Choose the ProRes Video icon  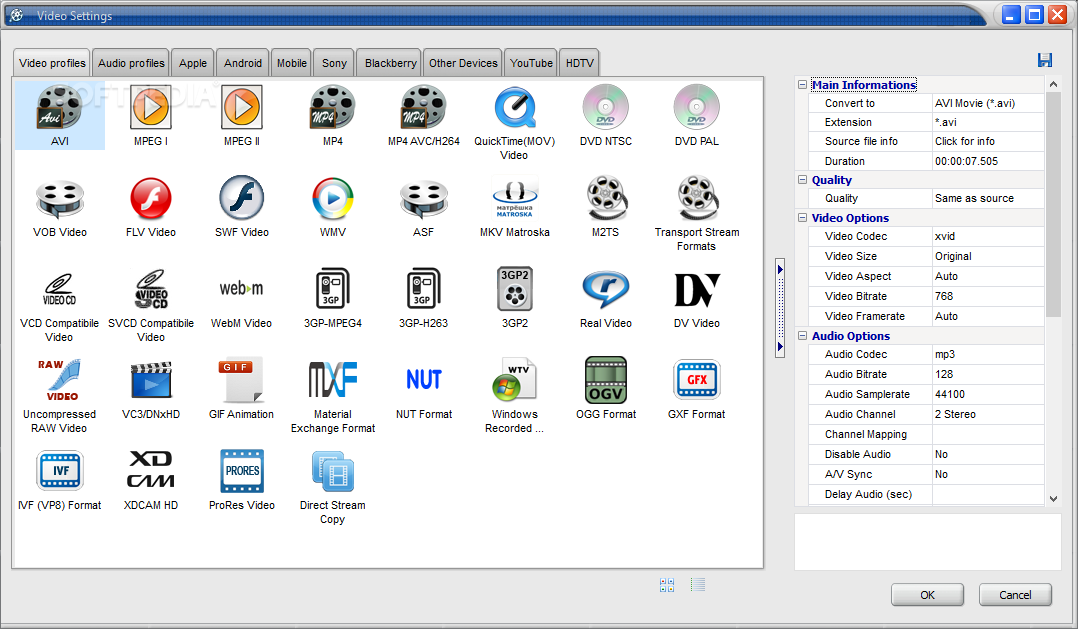pos(242,471)
